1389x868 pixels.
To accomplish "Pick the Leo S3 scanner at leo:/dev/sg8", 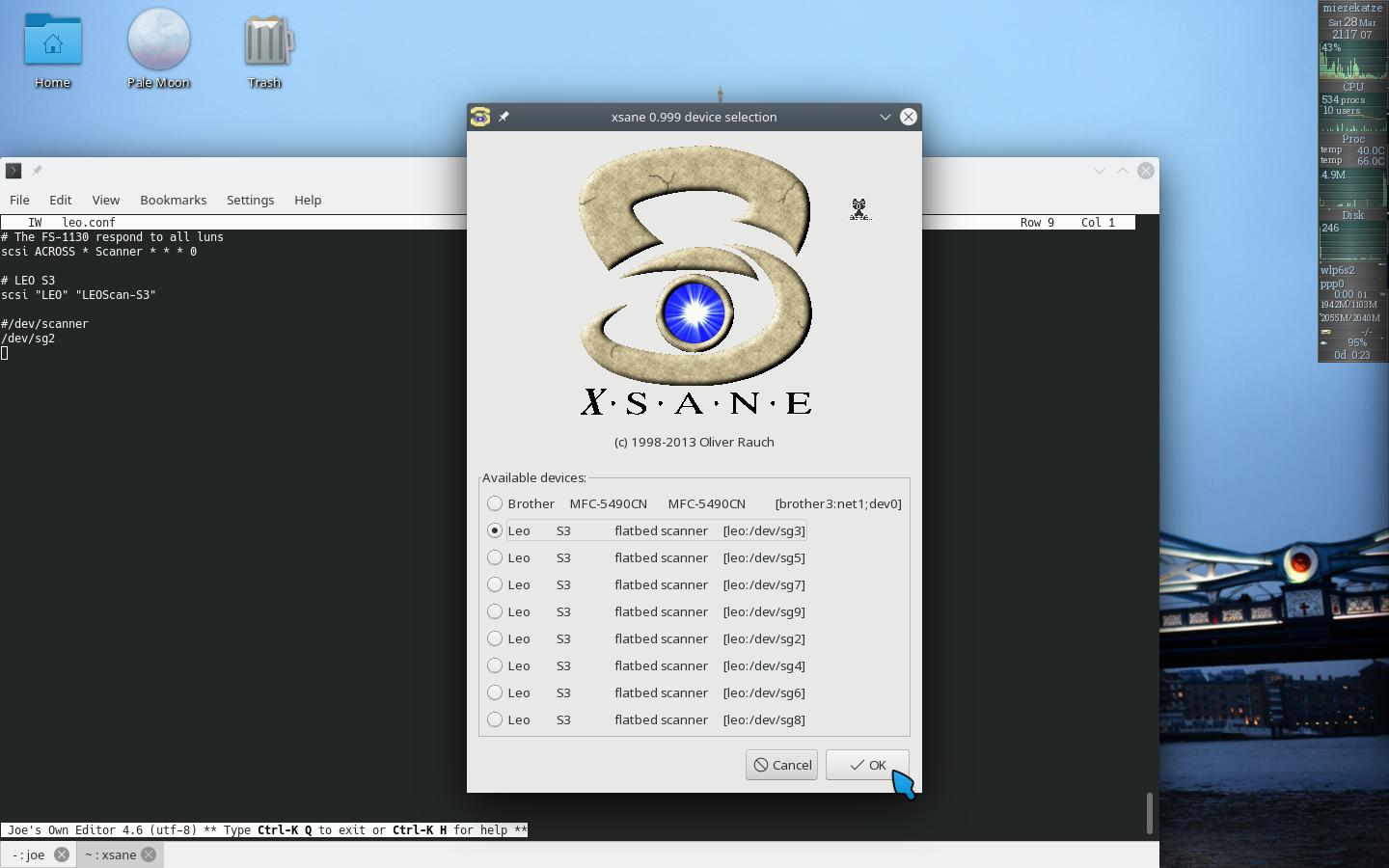I will (x=495, y=719).
